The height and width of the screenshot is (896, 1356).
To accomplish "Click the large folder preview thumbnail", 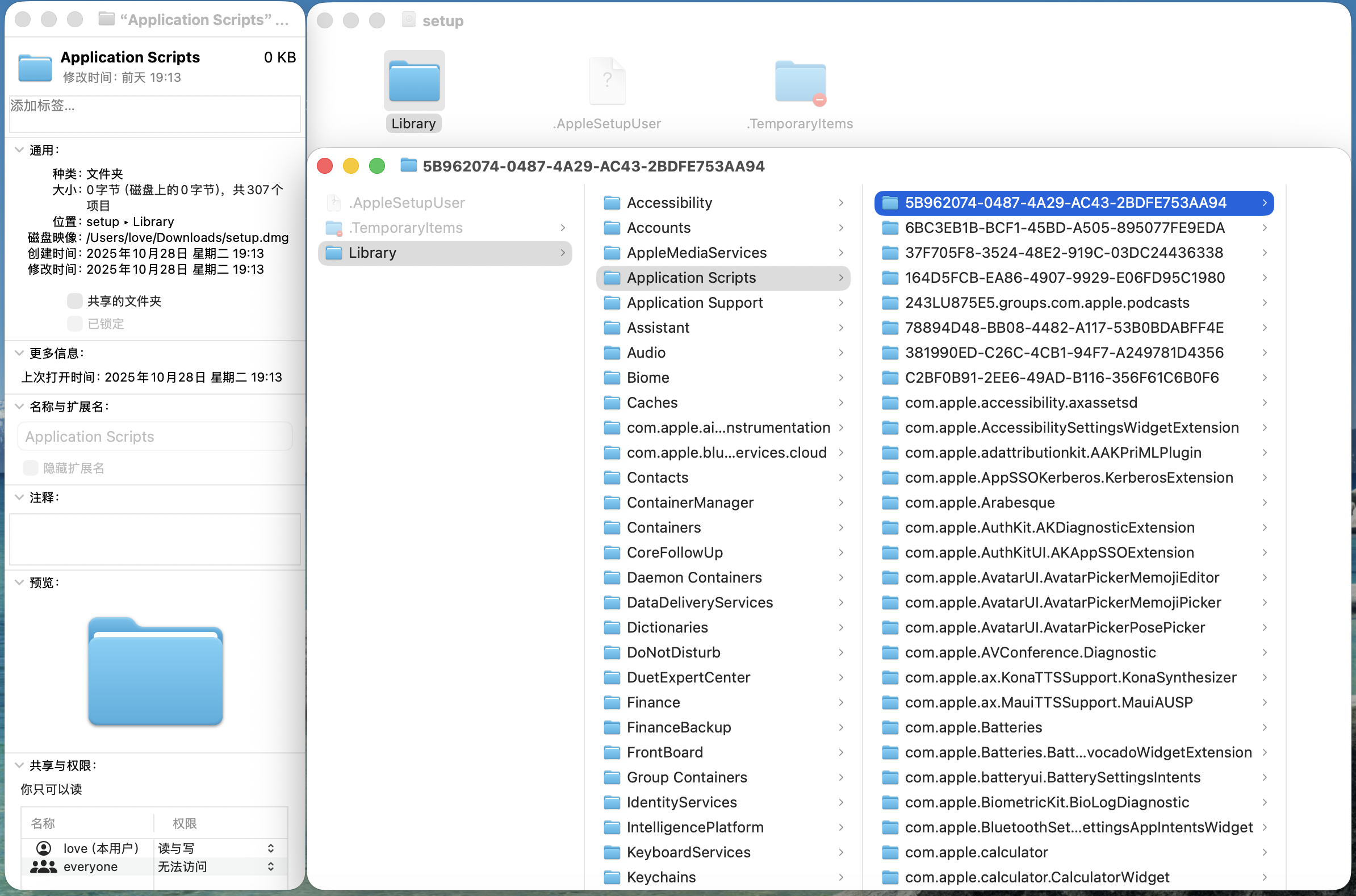I will [155, 671].
